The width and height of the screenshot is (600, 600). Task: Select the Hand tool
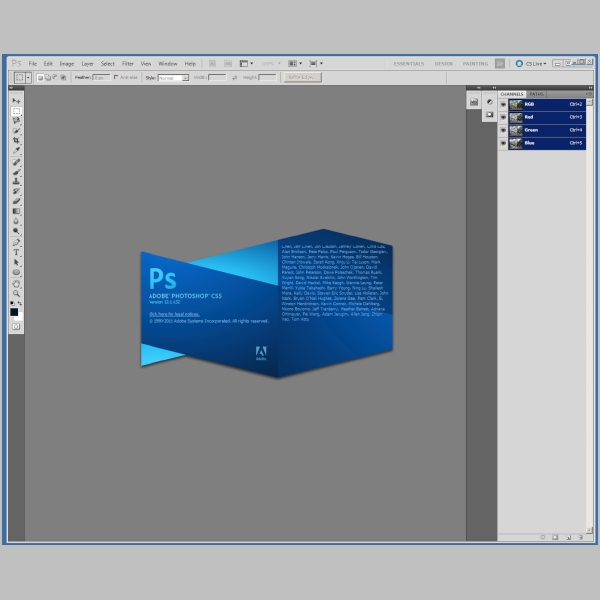16,284
